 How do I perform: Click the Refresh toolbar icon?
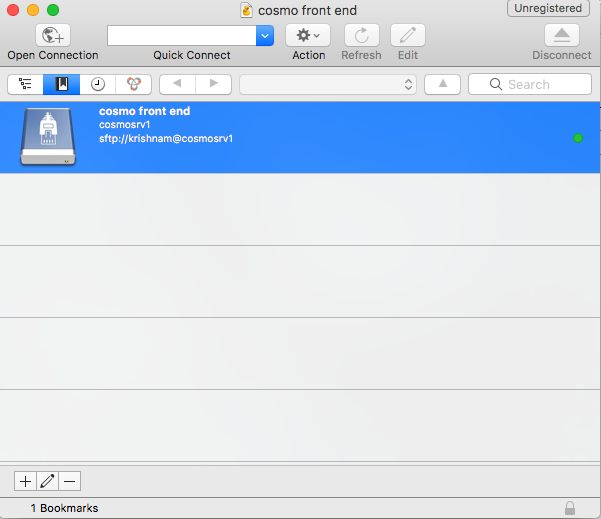pos(362,35)
